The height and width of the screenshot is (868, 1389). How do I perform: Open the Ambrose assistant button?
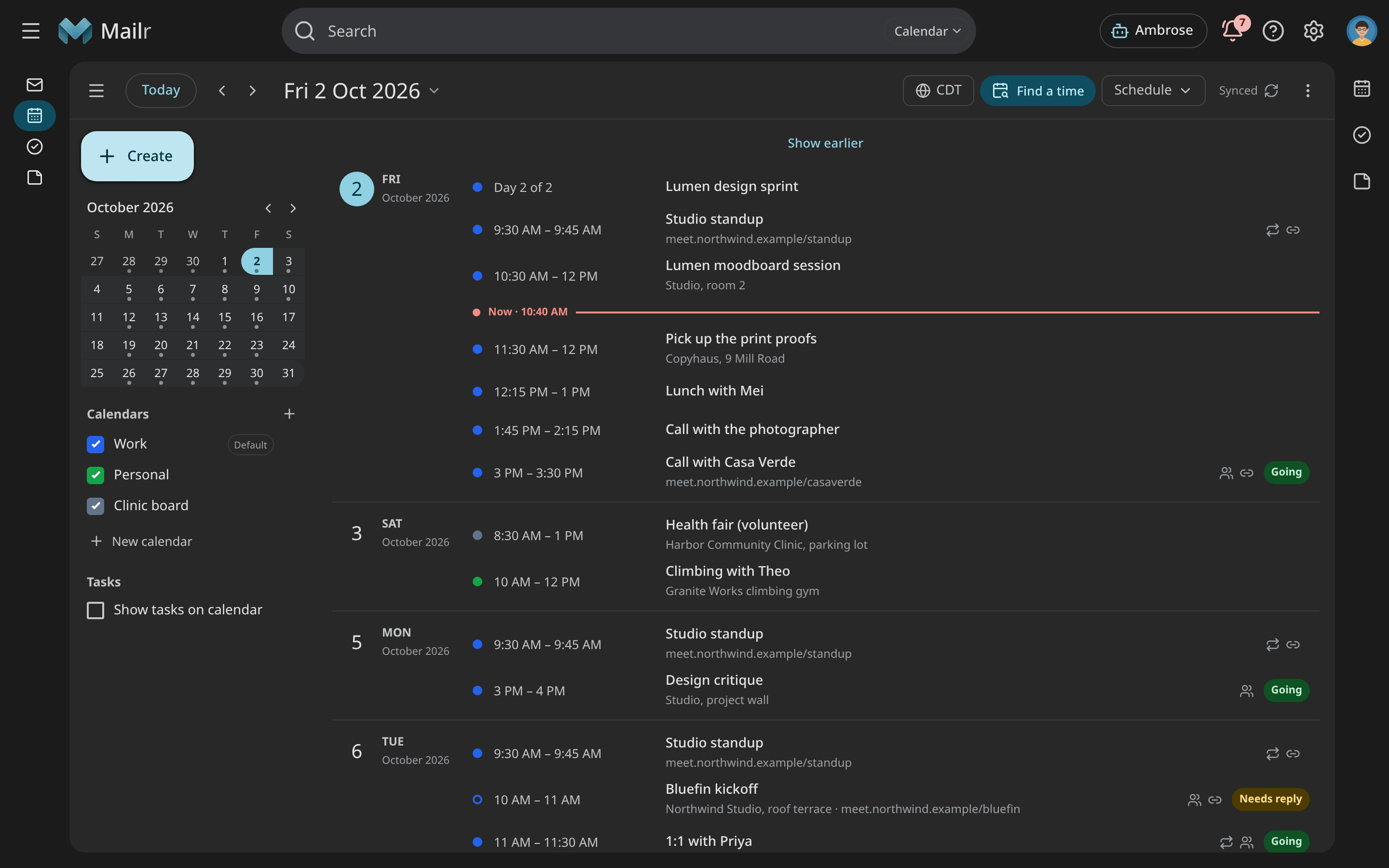tap(1153, 31)
